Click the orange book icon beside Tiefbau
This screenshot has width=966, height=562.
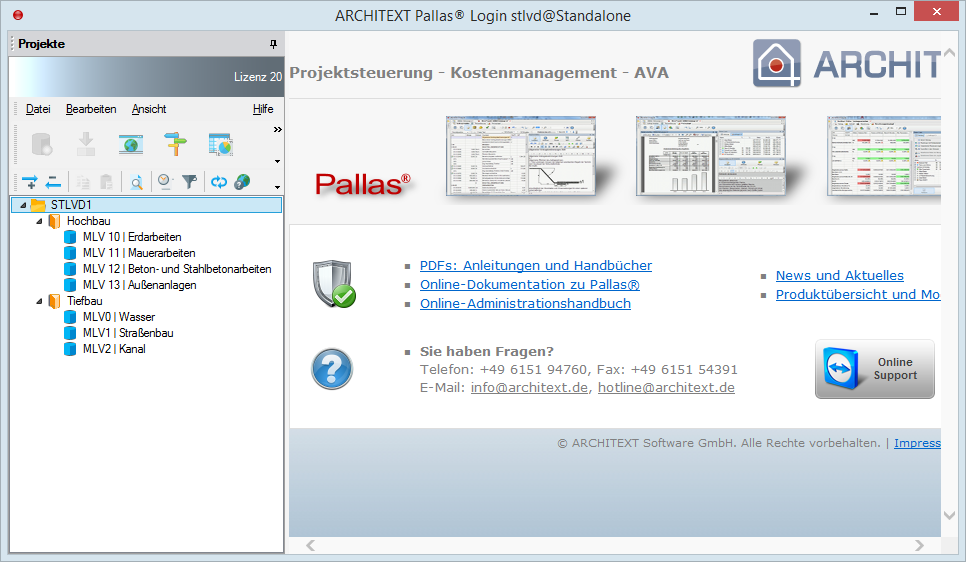[x=54, y=301]
